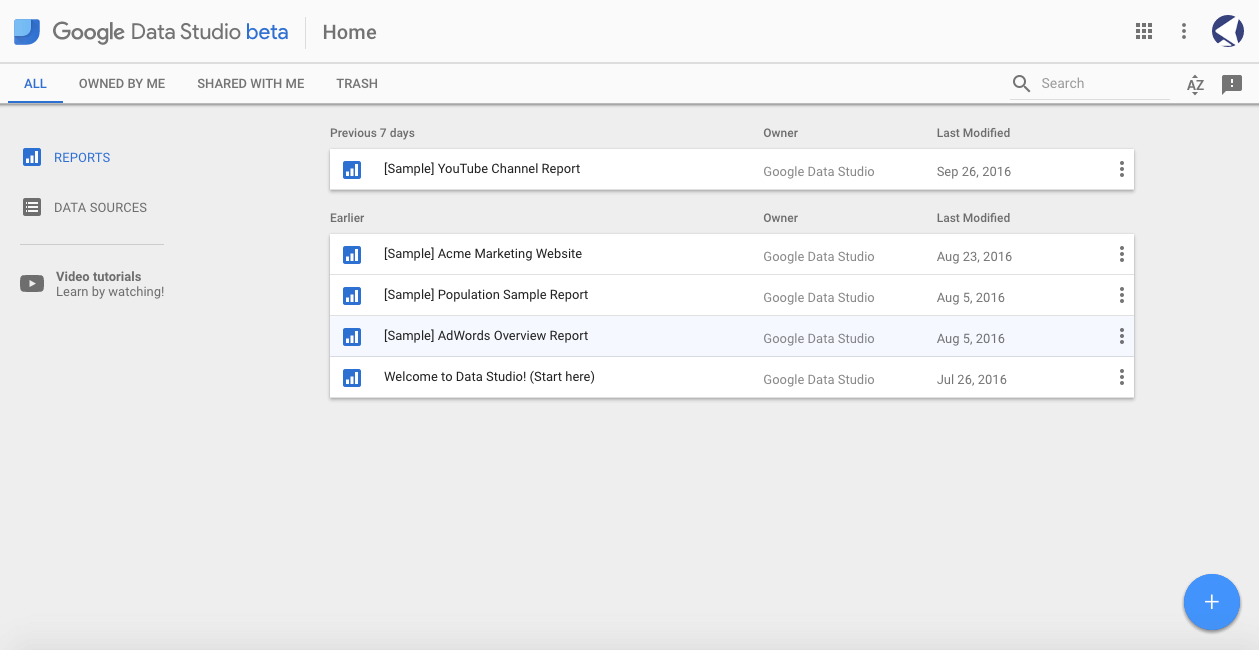Screen dimensions: 1259x650
Task: Click the Last Modified header above YouTube row
Action: pos(973,133)
